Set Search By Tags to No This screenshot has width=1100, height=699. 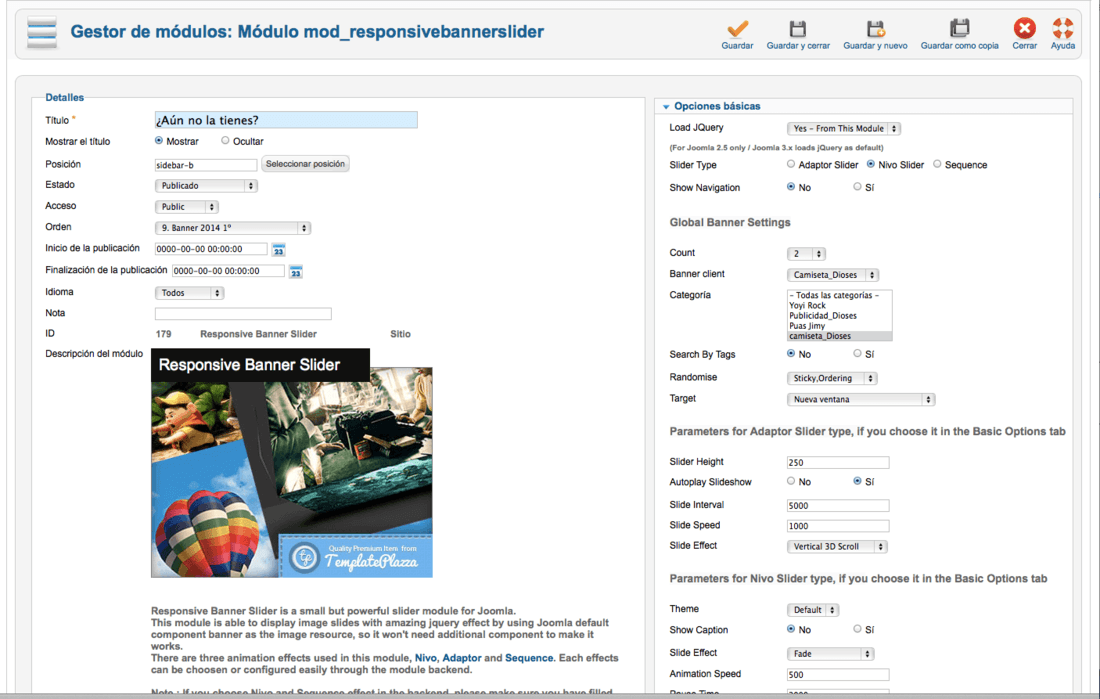791,354
